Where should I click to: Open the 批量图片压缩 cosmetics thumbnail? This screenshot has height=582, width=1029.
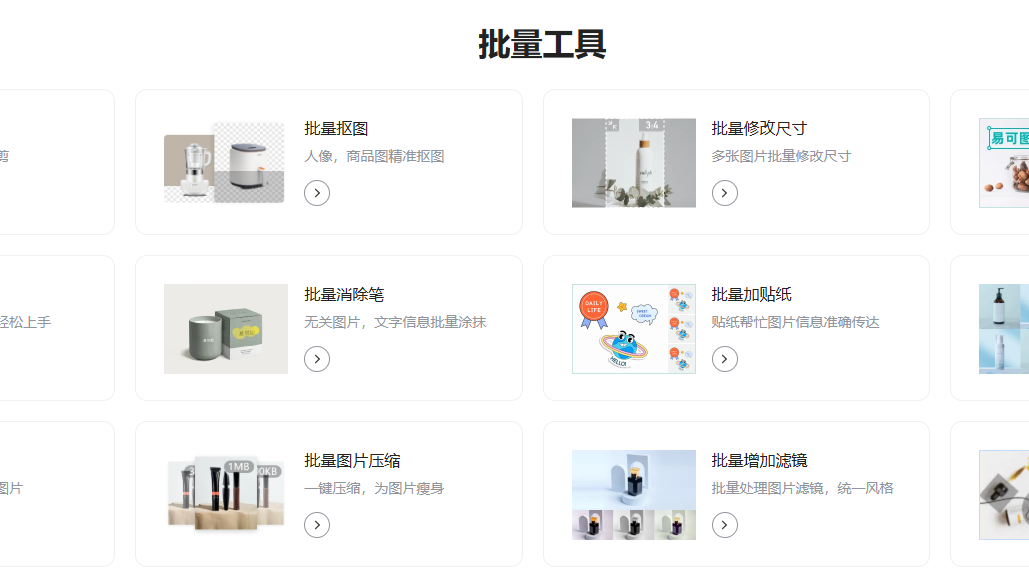[x=226, y=493]
